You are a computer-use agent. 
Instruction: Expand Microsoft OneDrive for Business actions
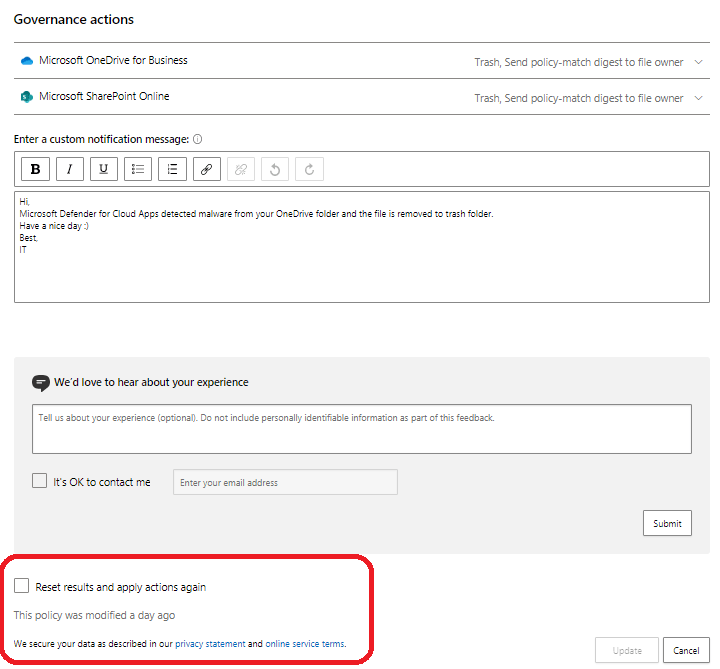click(x=699, y=62)
